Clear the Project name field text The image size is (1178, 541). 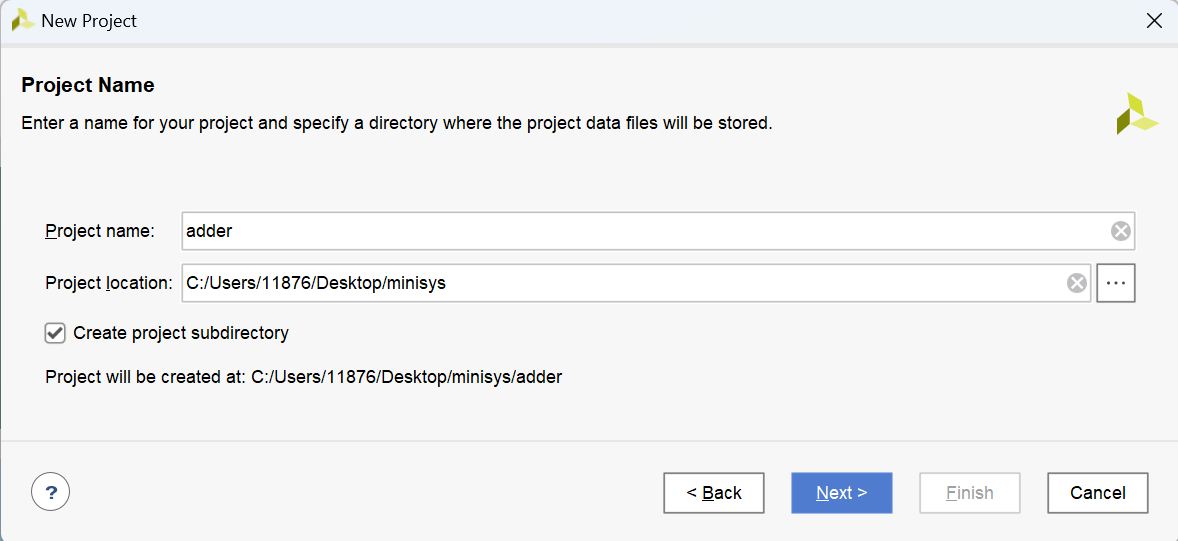click(1121, 231)
